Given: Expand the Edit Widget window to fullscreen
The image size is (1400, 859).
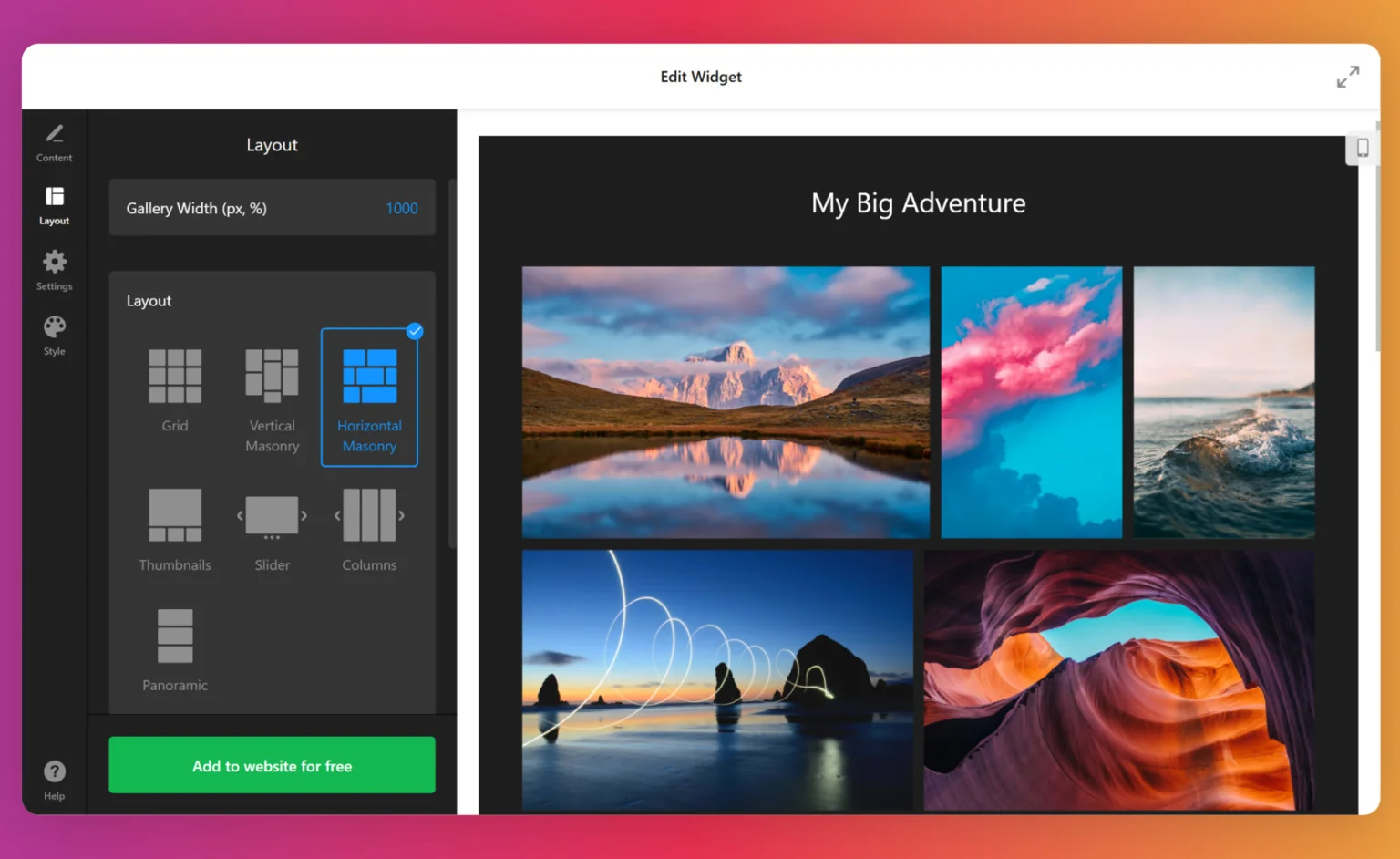Looking at the screenshot, I should coord(1347,77).
